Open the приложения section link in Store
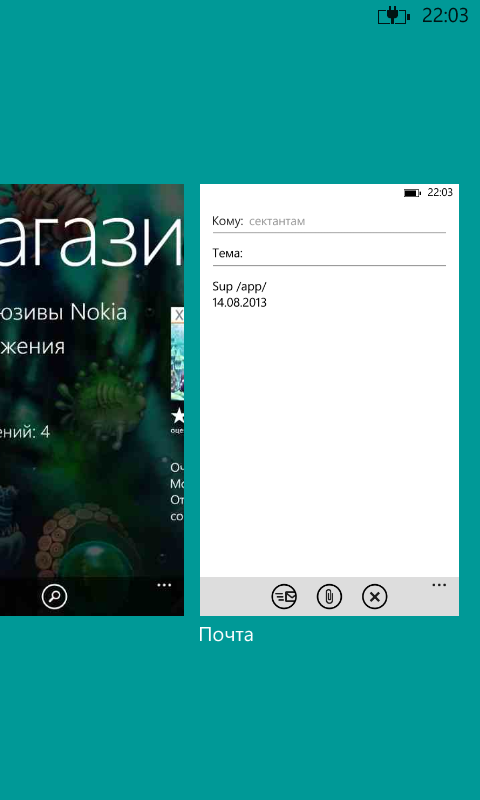Viewport: 480px width, 800px height. click(x=33, y=347)
